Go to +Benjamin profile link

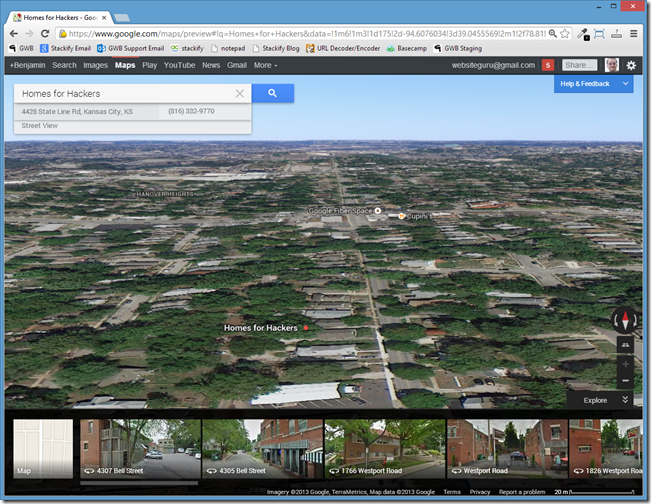tap(27, 65)
